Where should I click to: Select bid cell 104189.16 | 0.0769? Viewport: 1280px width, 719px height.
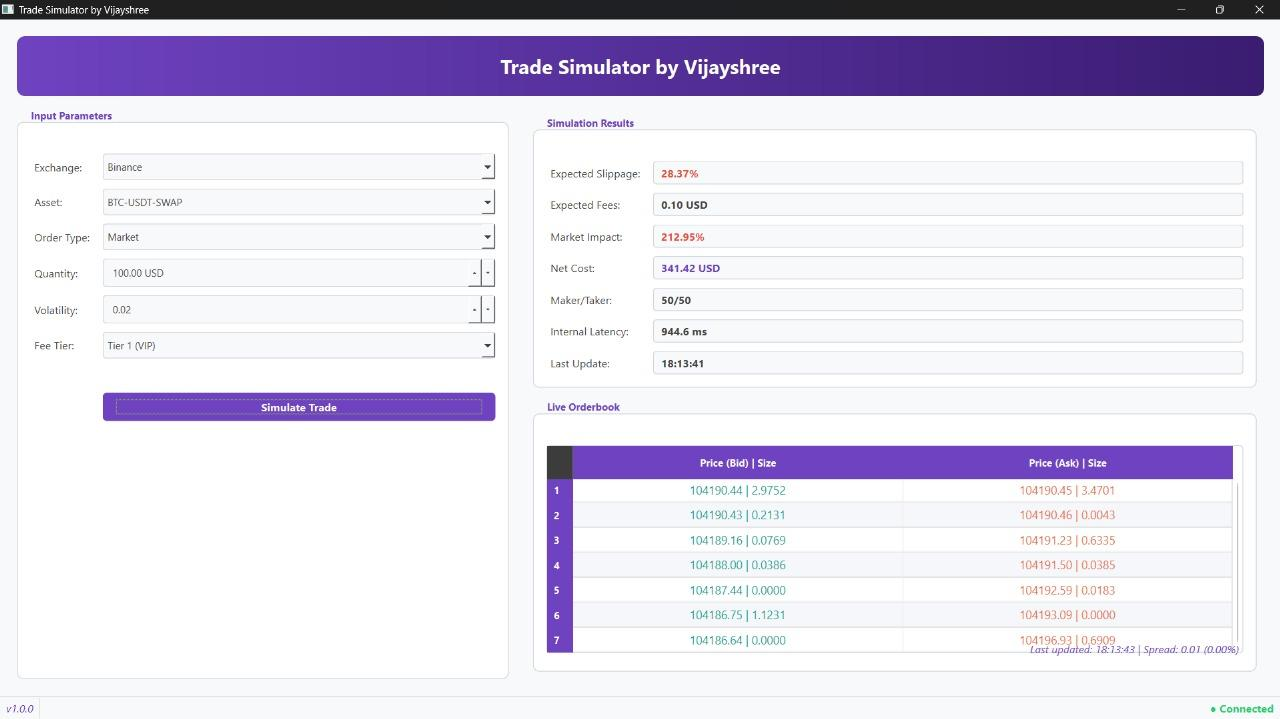point(738,541)
